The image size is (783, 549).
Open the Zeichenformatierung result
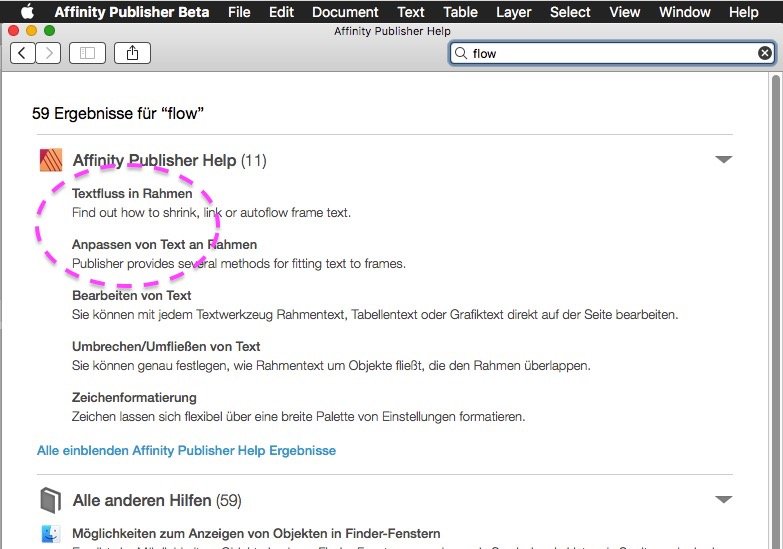[x=134, y=397]
